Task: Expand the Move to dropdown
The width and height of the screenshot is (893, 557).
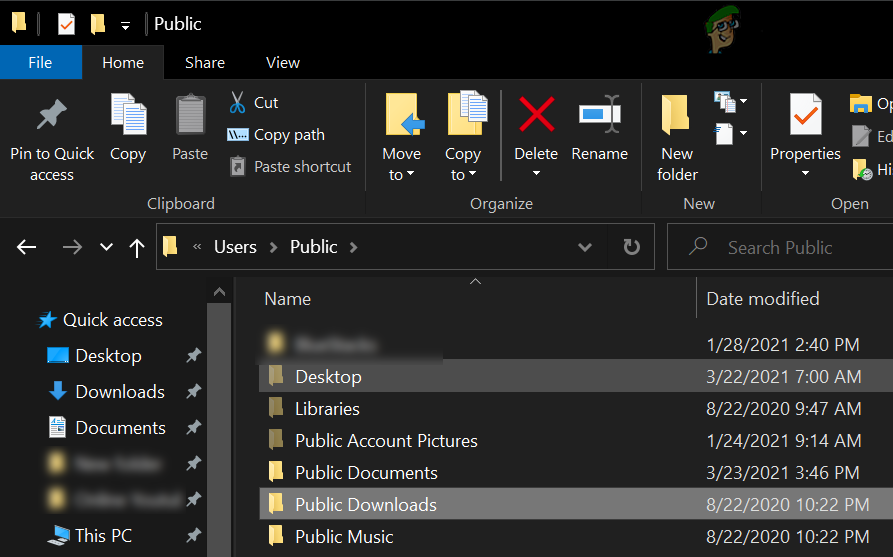Action: click(401, 175)
